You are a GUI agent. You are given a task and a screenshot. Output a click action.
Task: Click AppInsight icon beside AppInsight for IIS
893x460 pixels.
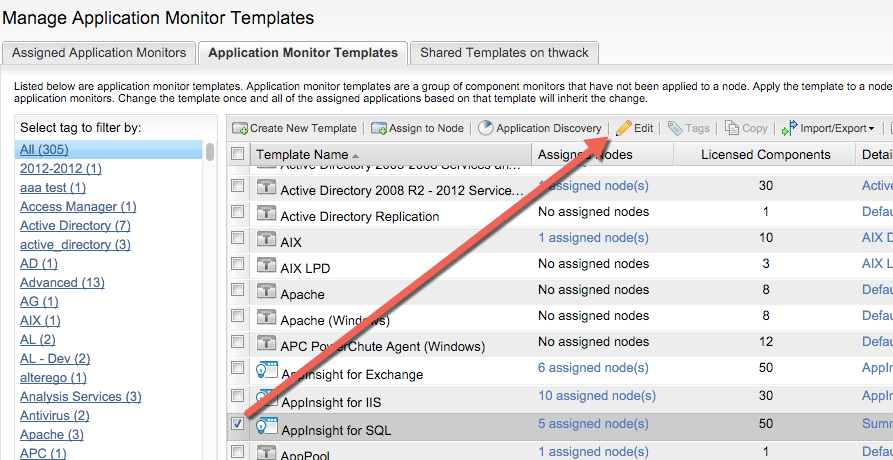tap(266, 397)
